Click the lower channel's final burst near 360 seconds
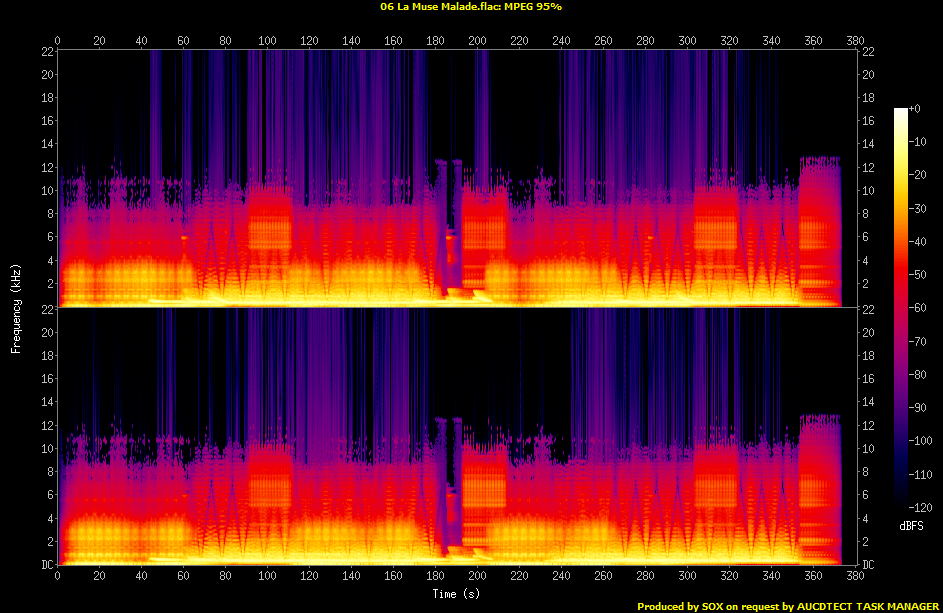The height and width of the screenshot is (613, 943). pos(818,490)
